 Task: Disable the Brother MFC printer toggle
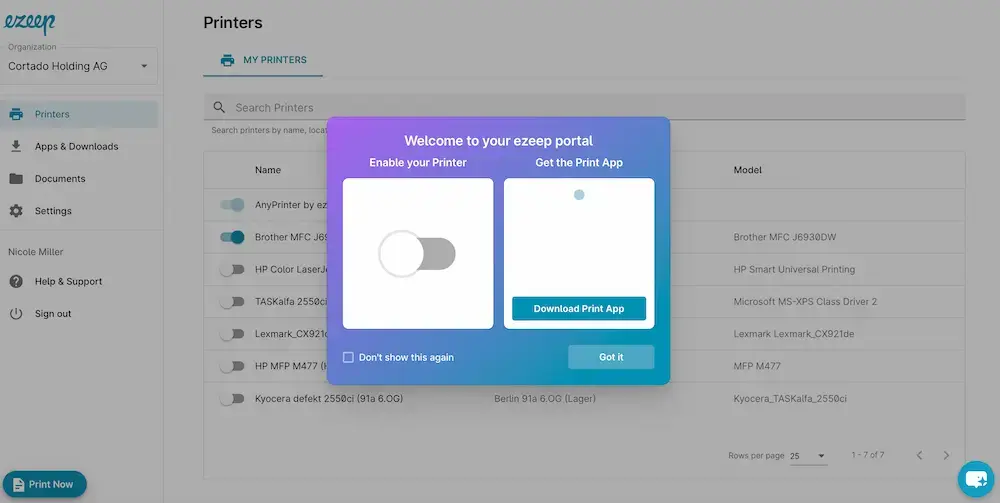point(232,237)
